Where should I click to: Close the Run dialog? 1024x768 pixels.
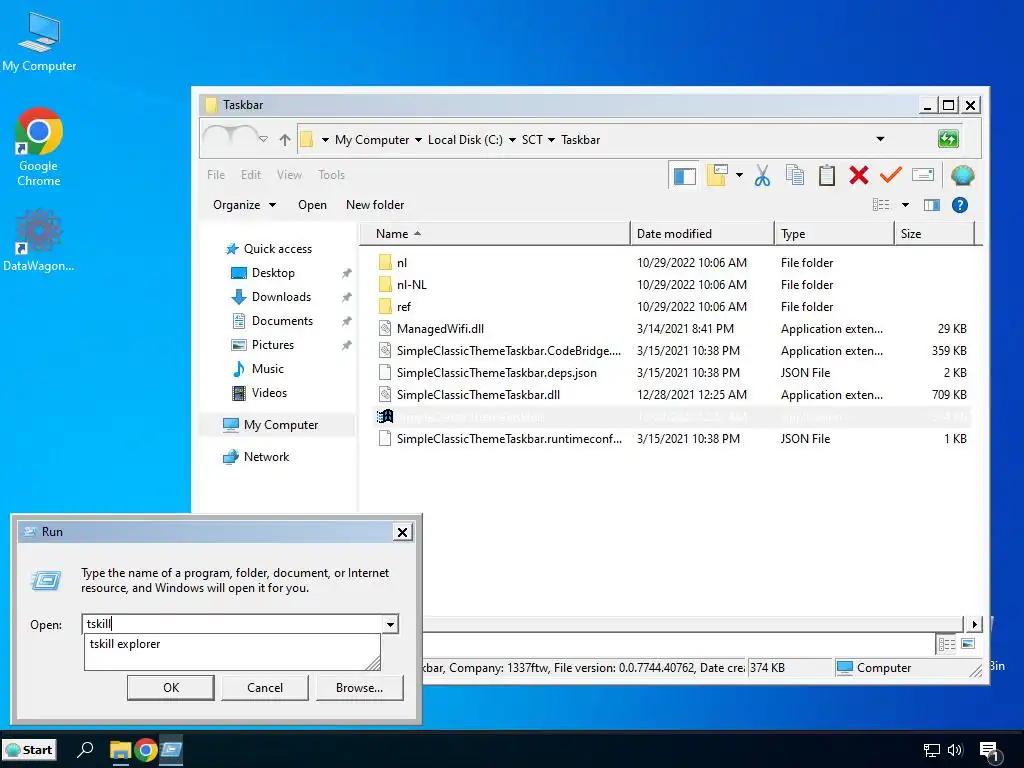[402, 532]
